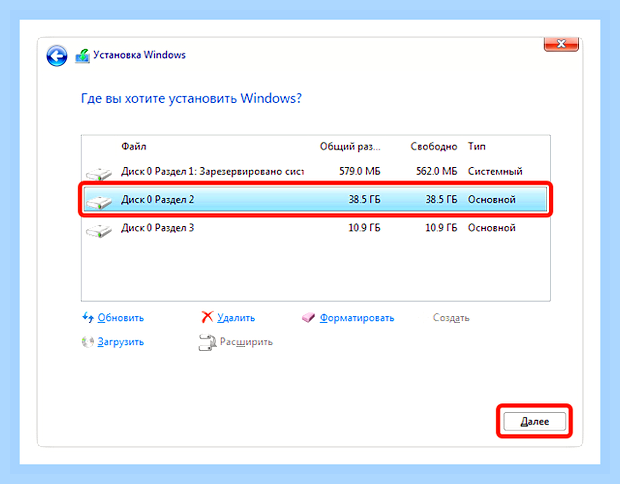Click the 579.0 МБ total size cell
This screenshot has width=620, height=484.
360,172
